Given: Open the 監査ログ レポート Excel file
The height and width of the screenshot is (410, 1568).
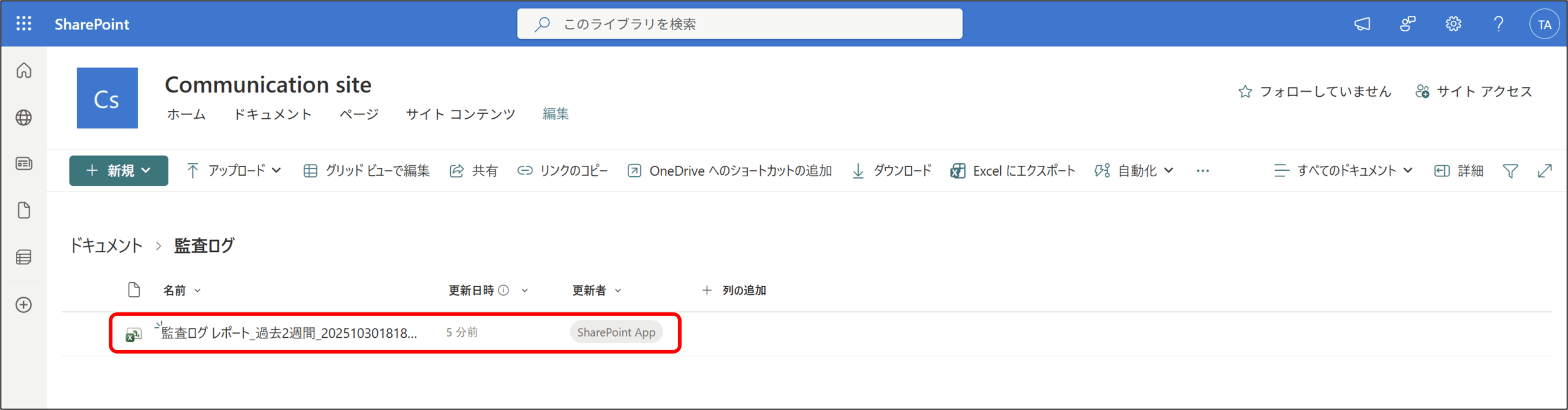Looking at the screenshot, I should click(x=288, y=333).
